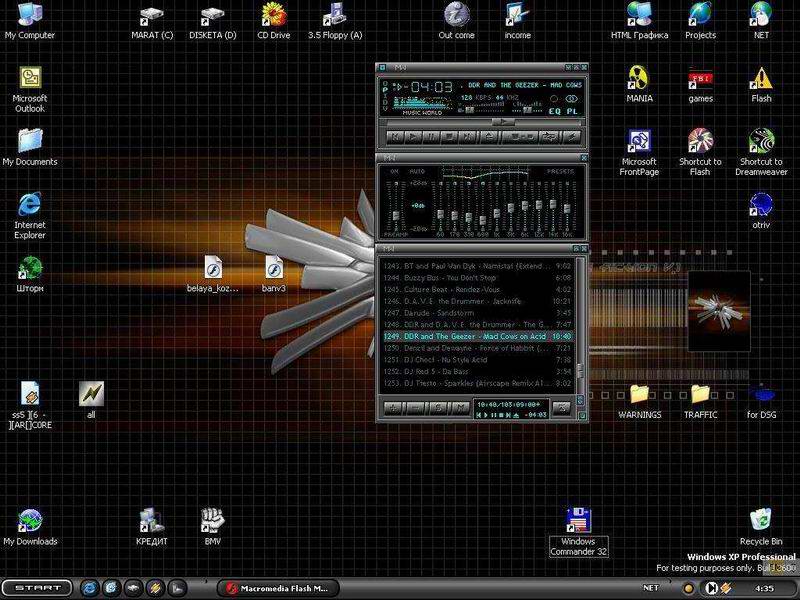Select the DISKETA (D) drive icon
800x600 pixels.
(213, 23)
